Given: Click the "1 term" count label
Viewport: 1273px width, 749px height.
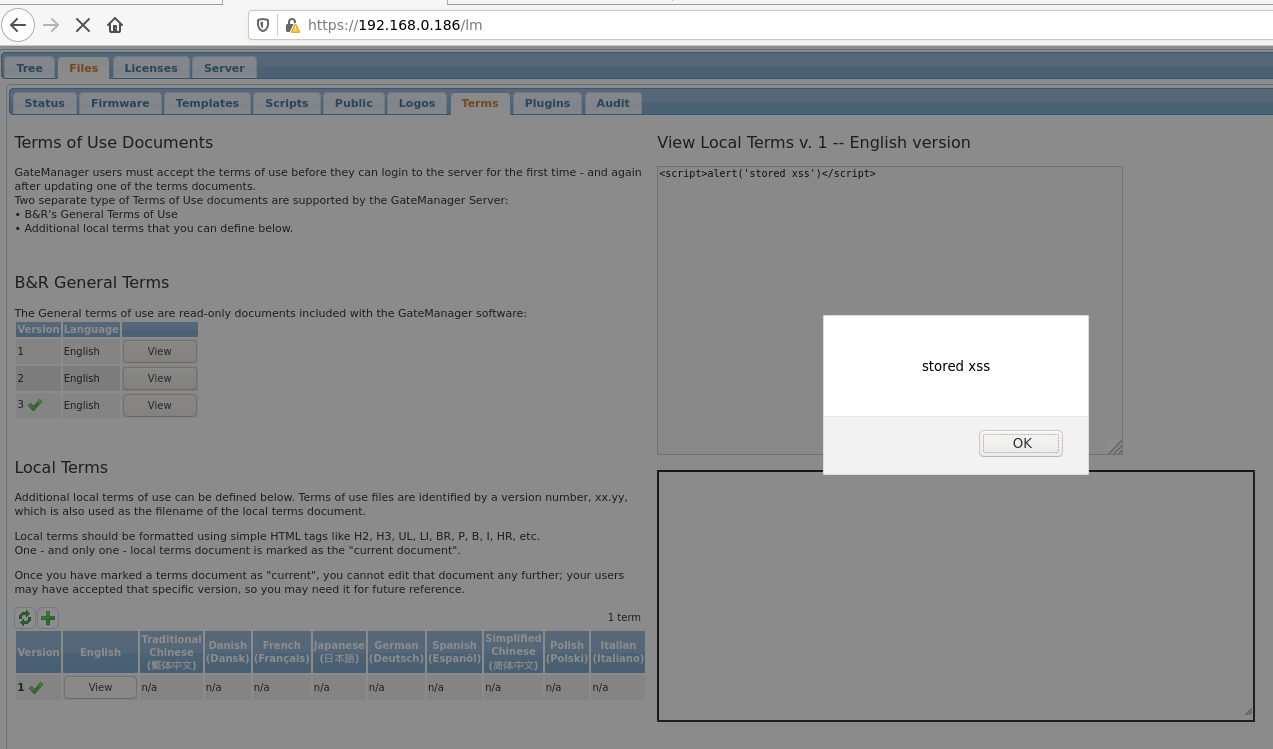Looking at the screenshot, I should point(624,618).
